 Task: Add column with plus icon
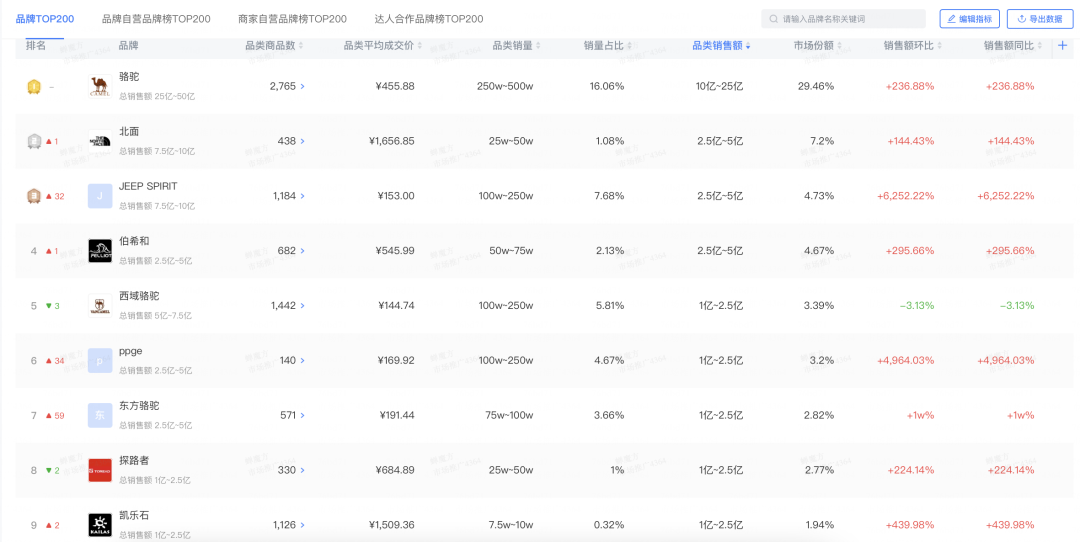(1062, 45)
